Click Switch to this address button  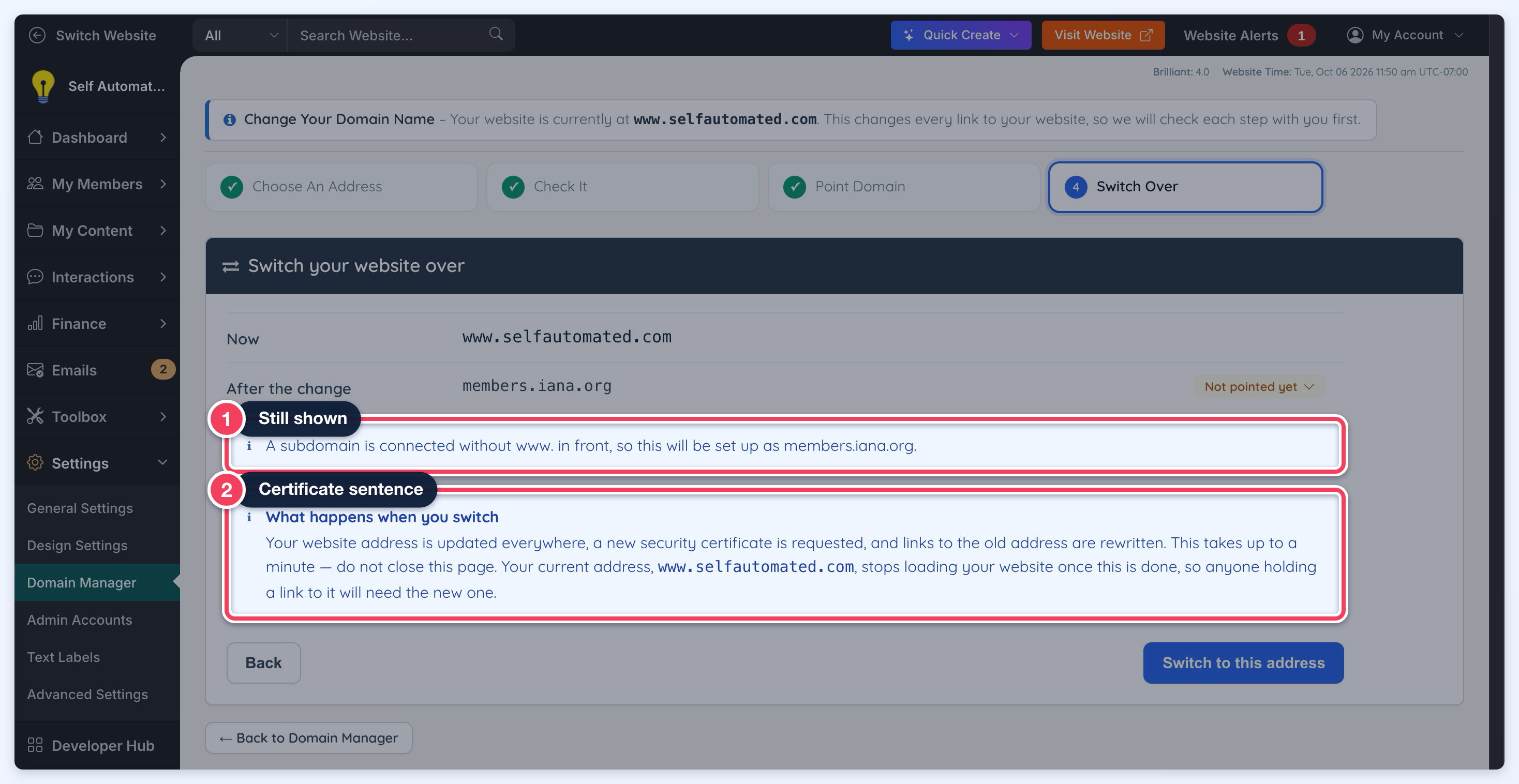[x=1243, y=662]
